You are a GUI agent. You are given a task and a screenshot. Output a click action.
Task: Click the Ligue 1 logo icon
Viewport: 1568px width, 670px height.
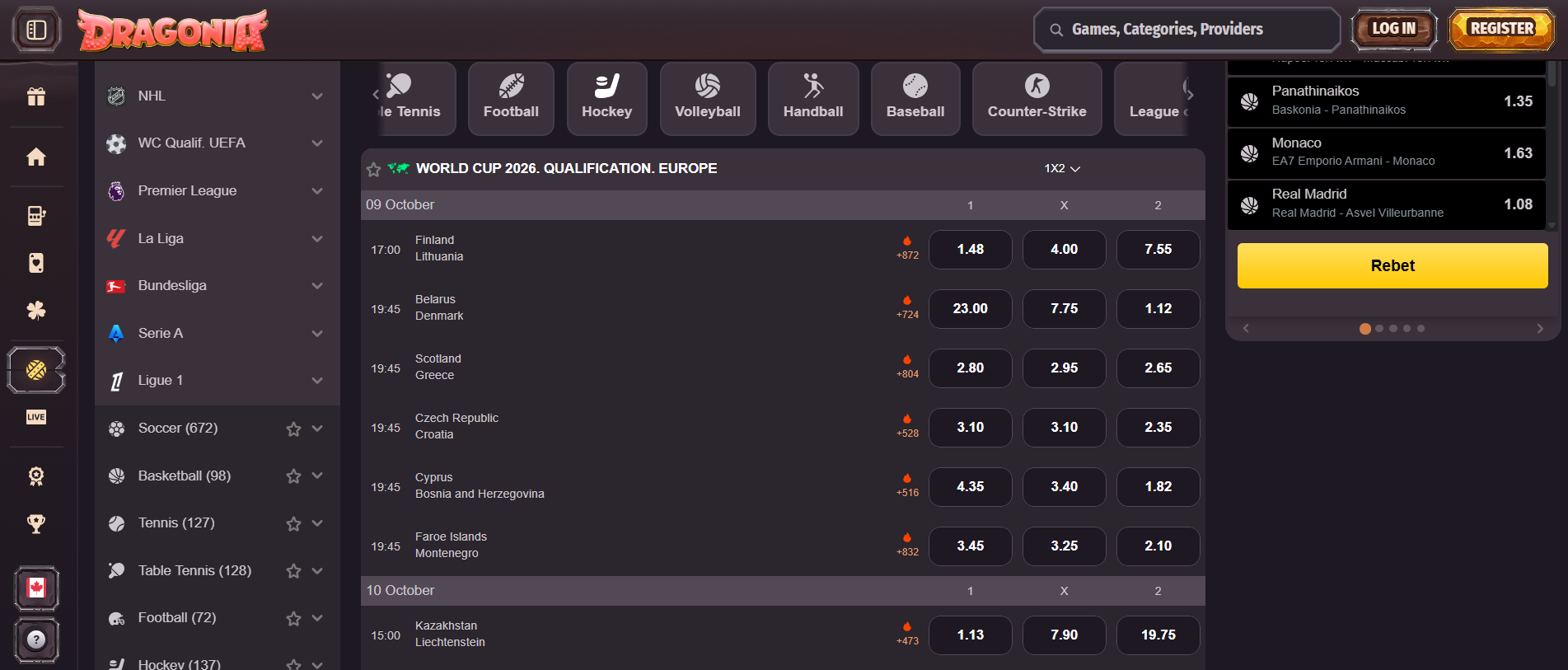[x=116, y=381]
